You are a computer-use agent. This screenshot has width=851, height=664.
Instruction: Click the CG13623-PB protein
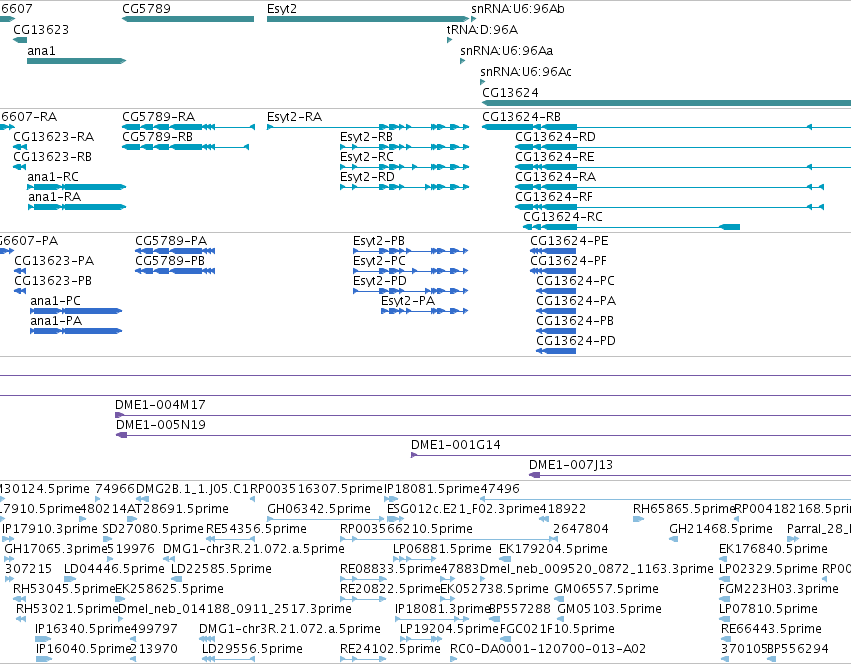20,291
